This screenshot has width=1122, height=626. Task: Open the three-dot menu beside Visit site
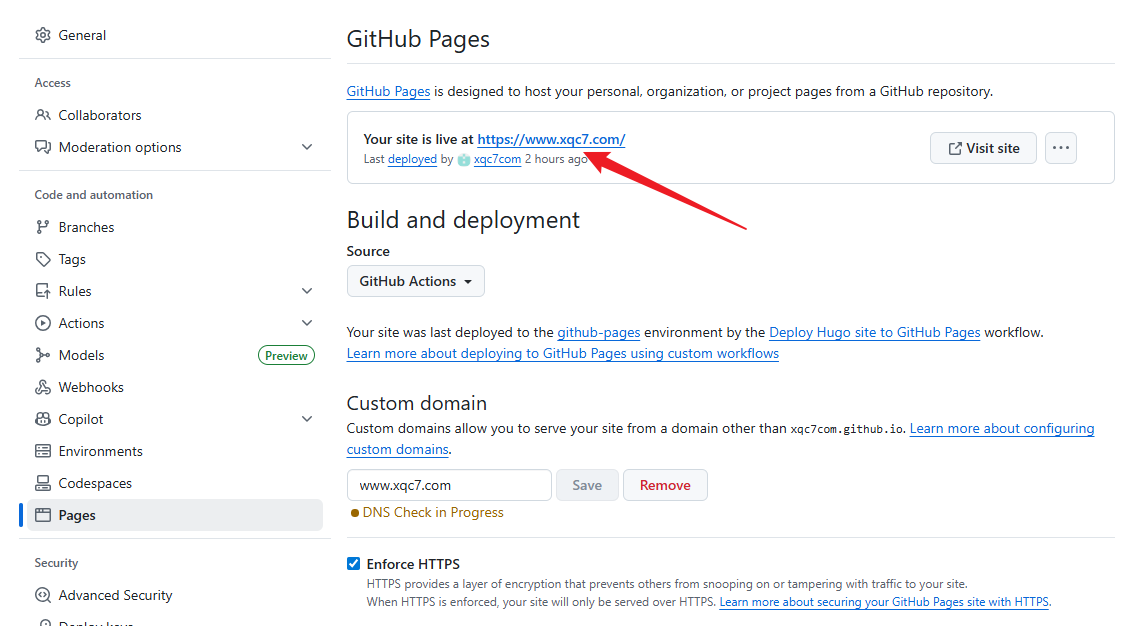[x=1061, y=148]
